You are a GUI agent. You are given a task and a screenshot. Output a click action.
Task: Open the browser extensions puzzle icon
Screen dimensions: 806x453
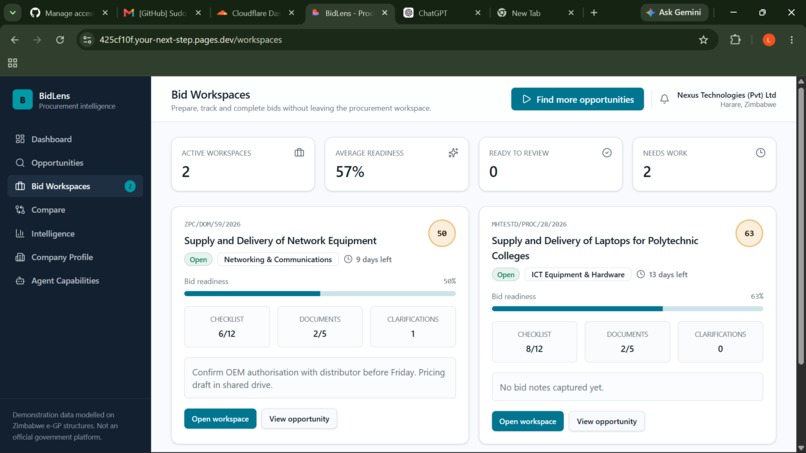tap(735, 40)
